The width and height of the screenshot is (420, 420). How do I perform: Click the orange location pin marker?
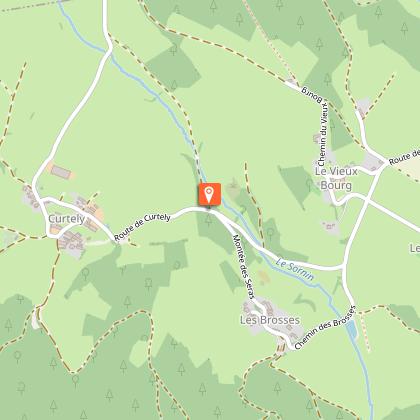209,194
